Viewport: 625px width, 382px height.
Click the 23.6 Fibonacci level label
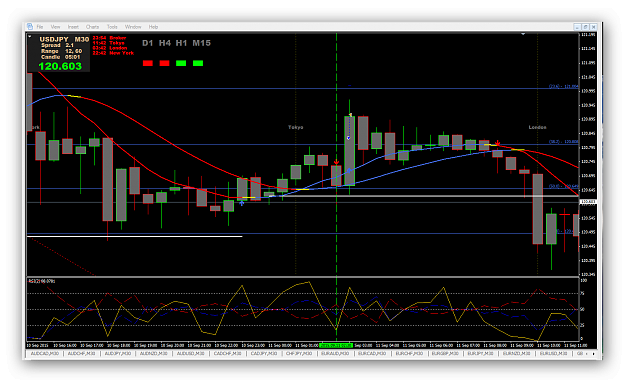click(x=563, y=86)
